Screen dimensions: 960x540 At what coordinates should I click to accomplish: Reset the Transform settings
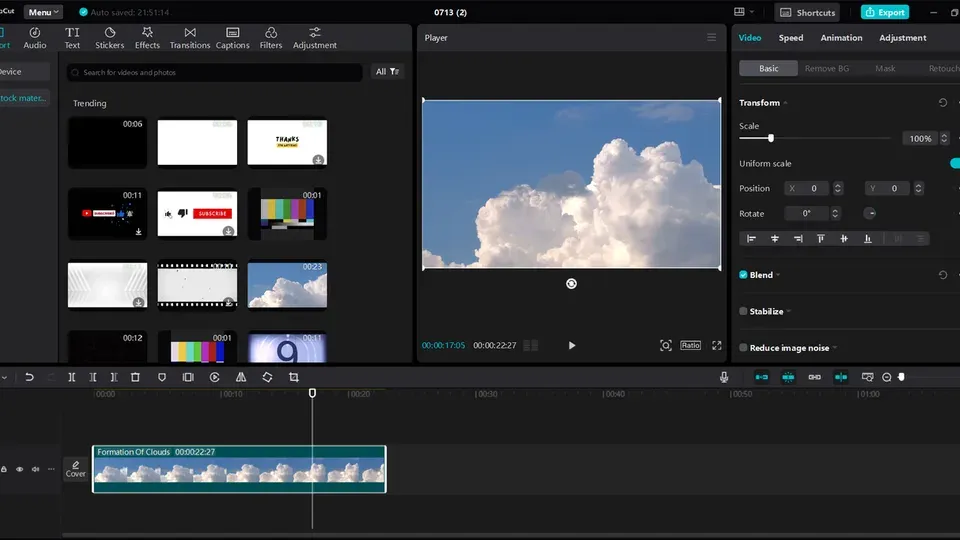[x=943, y=103]
